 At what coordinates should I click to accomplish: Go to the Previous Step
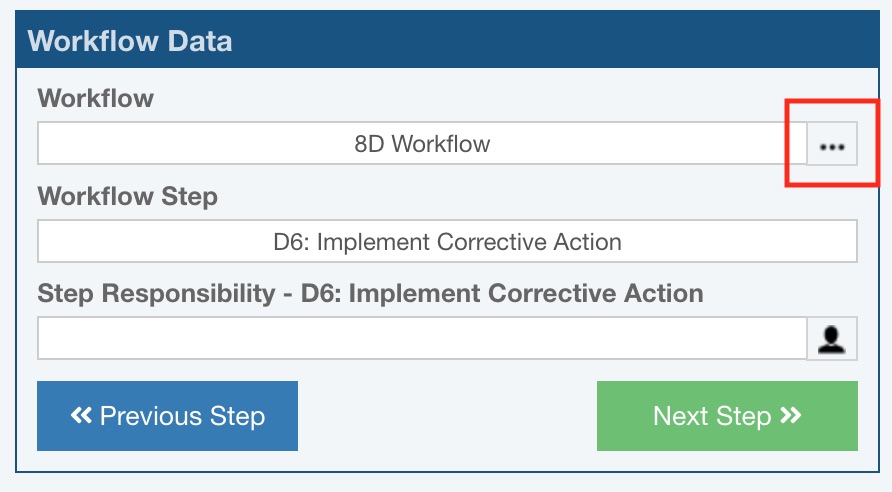(x=167, y=415)
